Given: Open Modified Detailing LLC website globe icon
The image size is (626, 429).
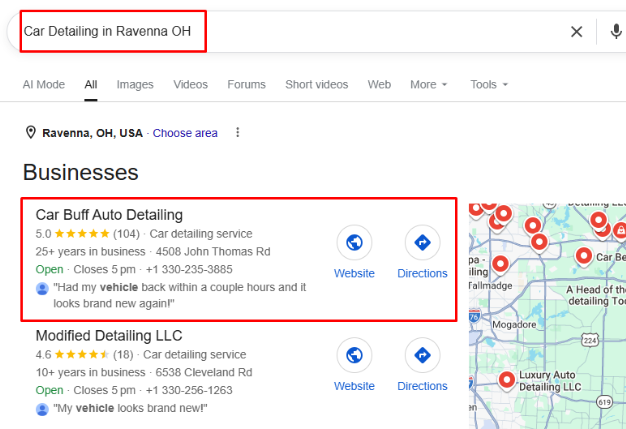Looking at the screenshot, I should pyautogui.click(x=354, y=355).
